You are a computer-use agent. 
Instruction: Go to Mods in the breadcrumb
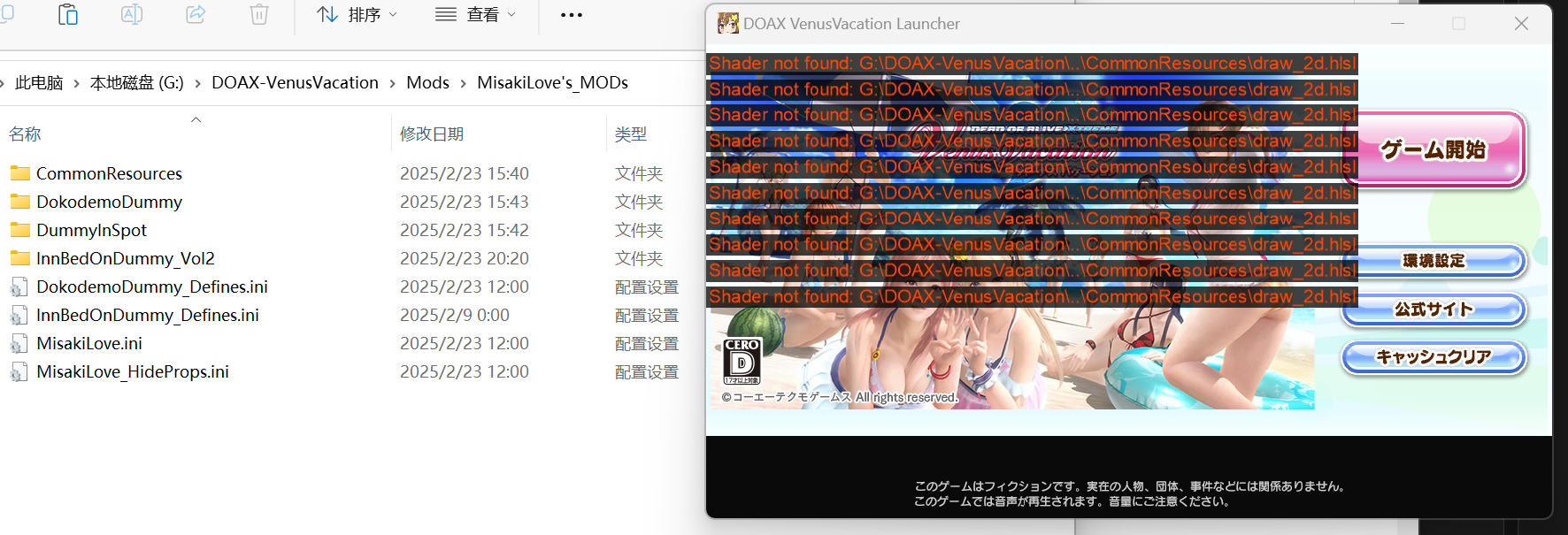pyautogui.click(x=427, y=83)
